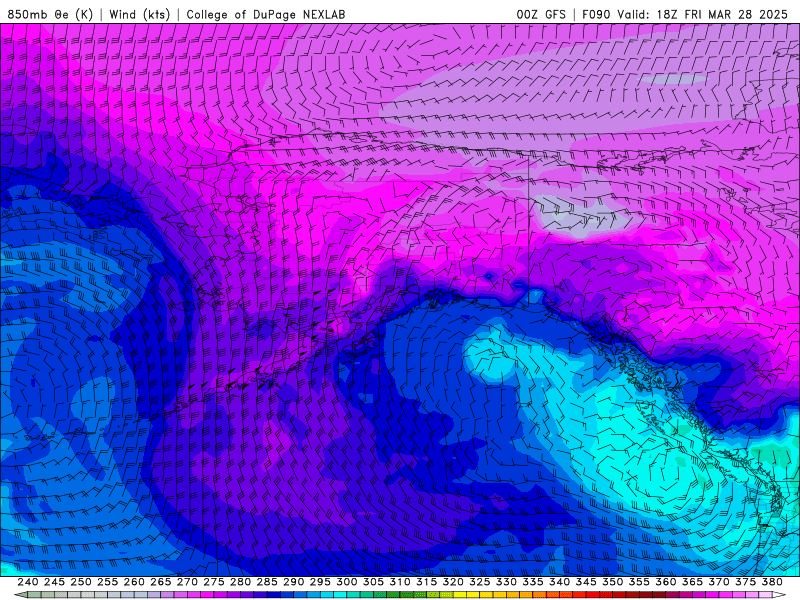Click the colorbar value 295
The image size is (800, 600).
tap(320, 582)
